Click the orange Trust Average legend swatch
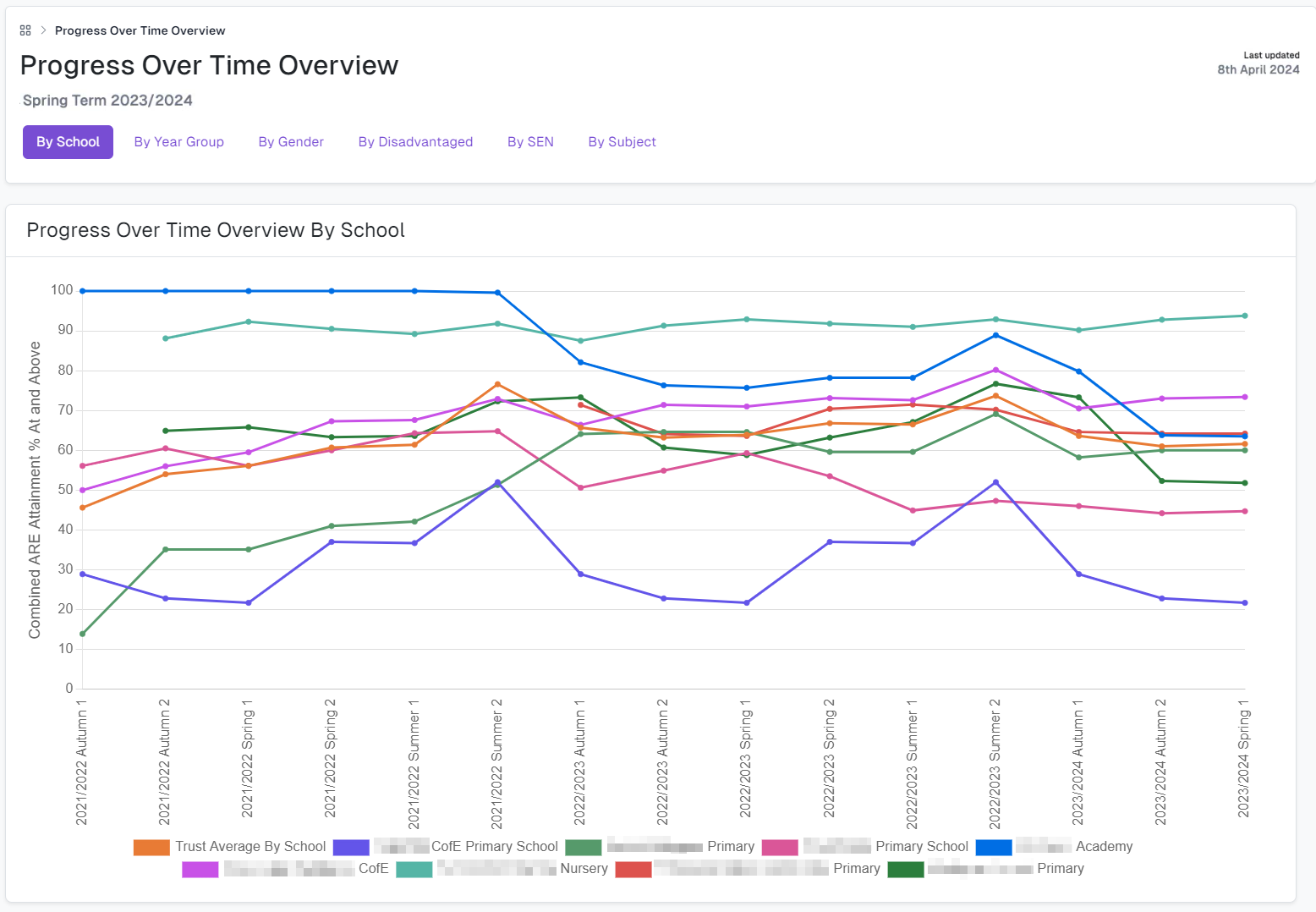Viewport: 1316px width, 912px height. [x=151, y=847]
